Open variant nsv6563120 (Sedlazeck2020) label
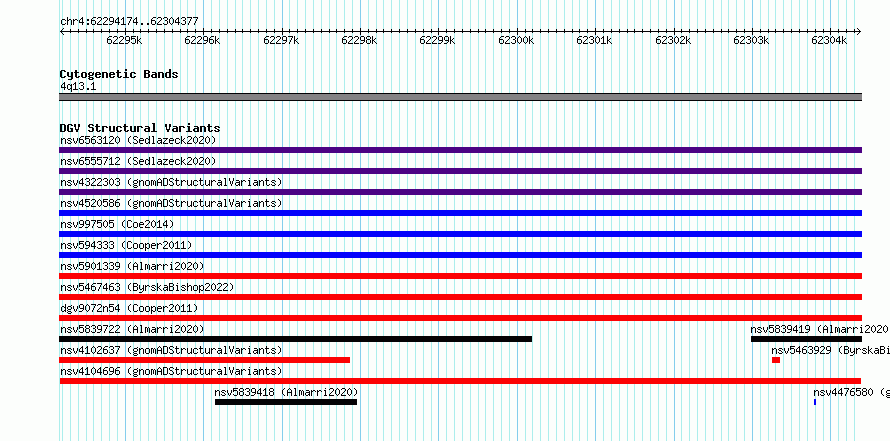 tap(138, 140)
